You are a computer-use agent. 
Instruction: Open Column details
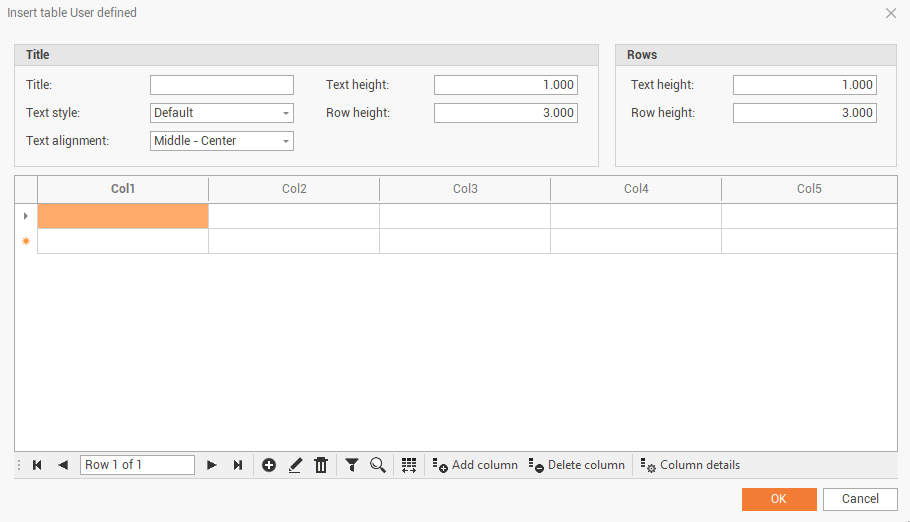coord(691,465)
